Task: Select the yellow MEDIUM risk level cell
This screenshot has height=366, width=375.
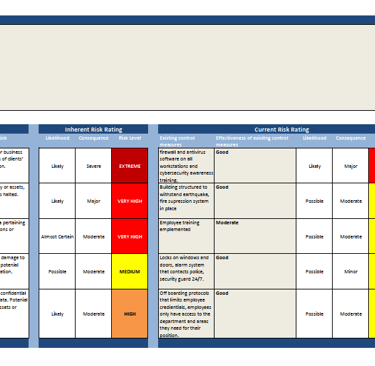Action: [x=130, y=272]
